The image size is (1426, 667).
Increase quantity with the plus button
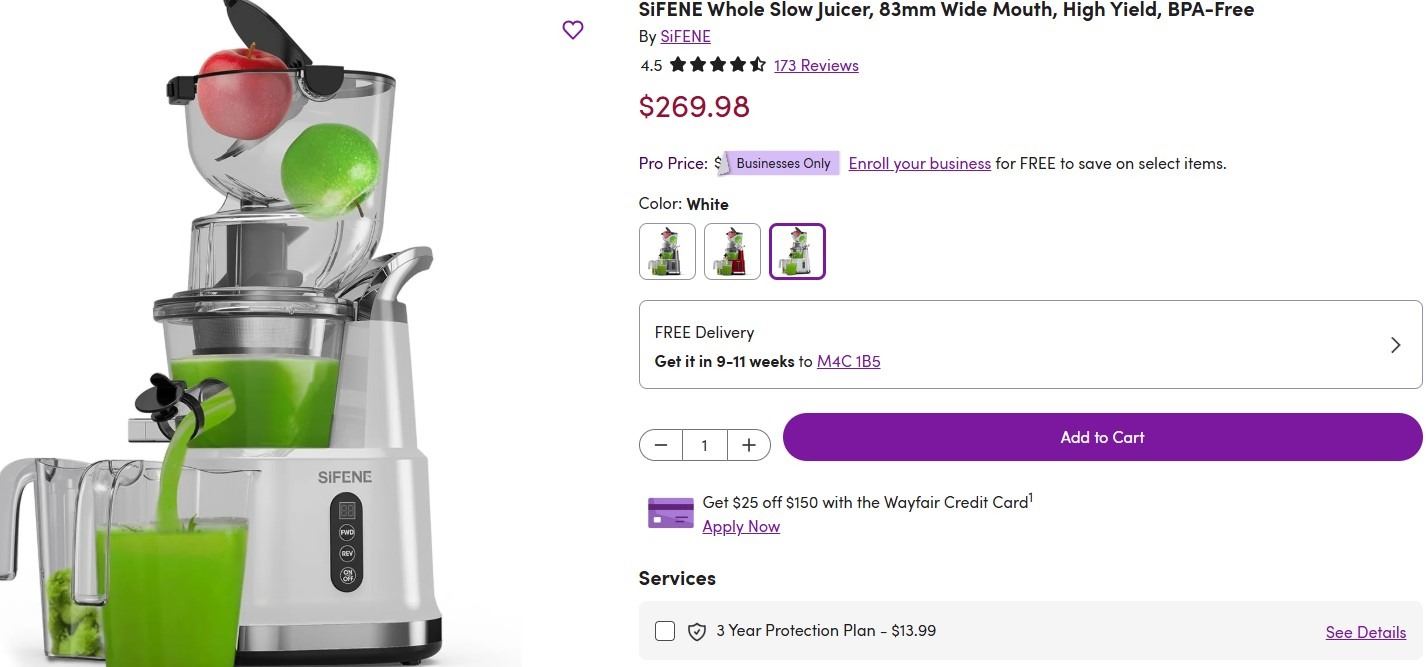(748, 445)
